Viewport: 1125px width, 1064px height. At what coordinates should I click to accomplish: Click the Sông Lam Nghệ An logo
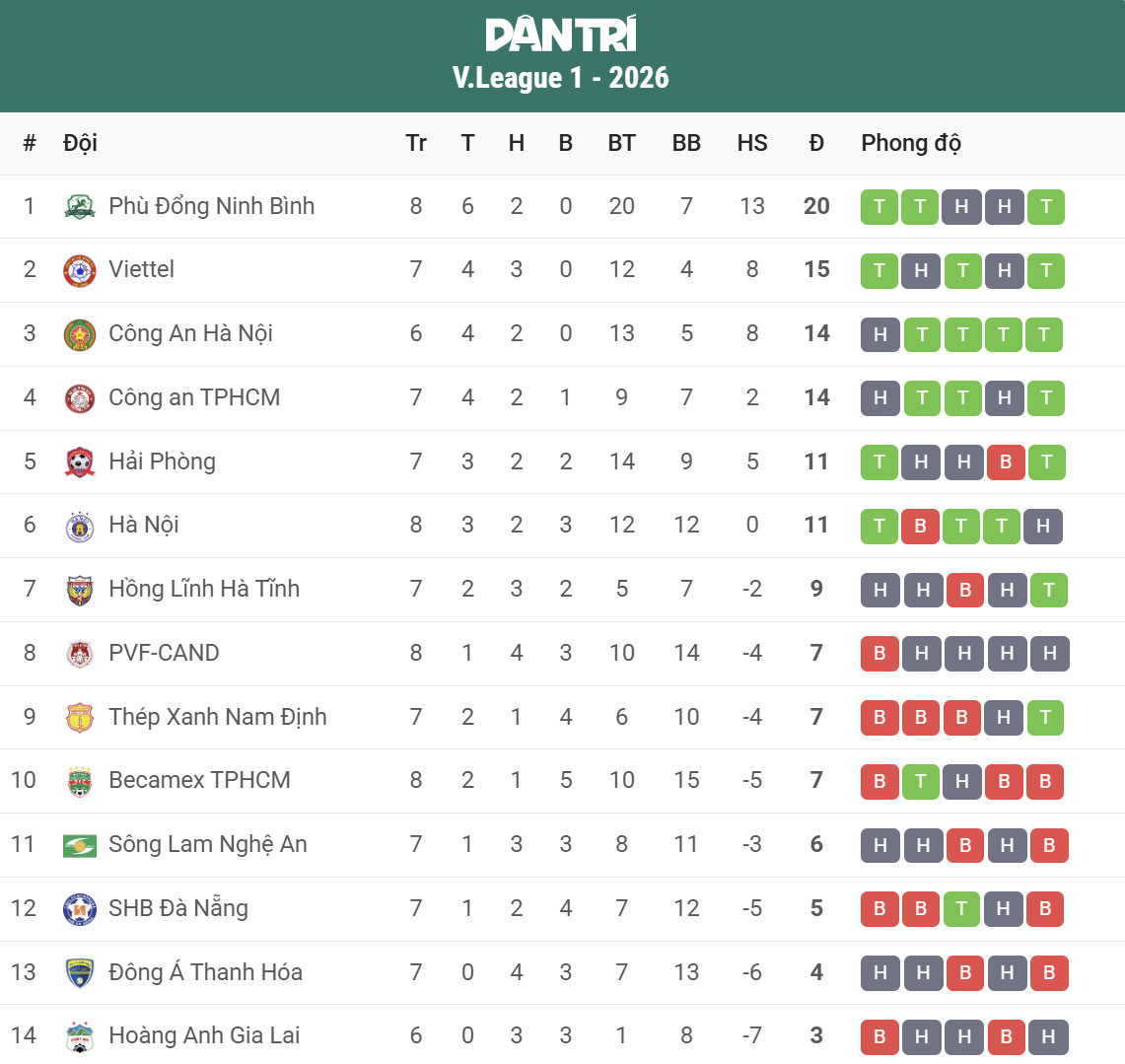80,845
